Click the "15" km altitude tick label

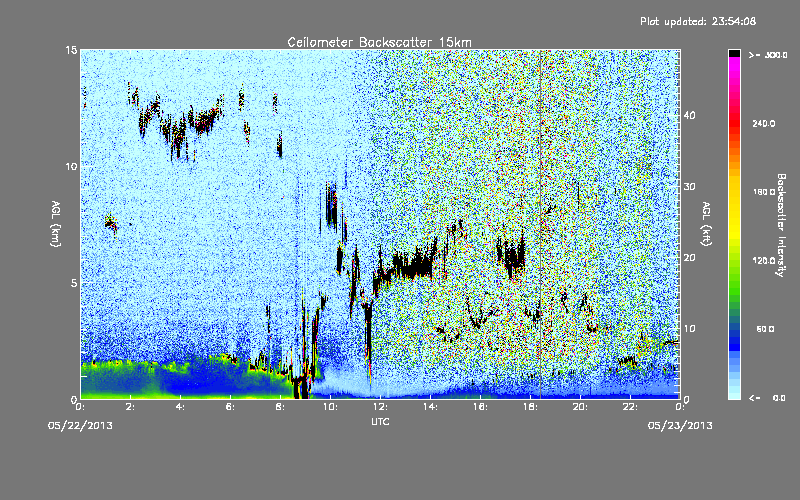(71, 50)
